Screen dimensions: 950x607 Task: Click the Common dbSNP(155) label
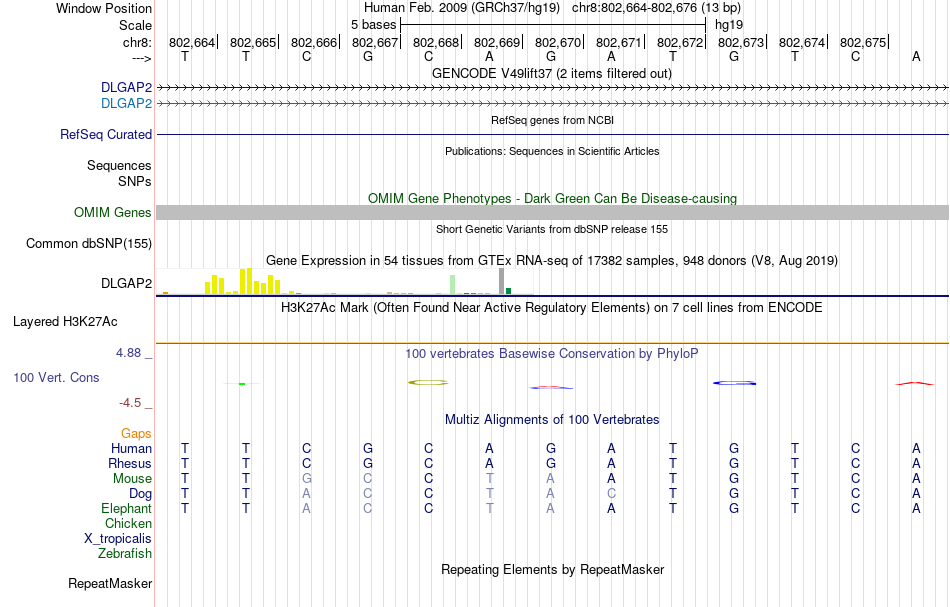click(88, 244)
